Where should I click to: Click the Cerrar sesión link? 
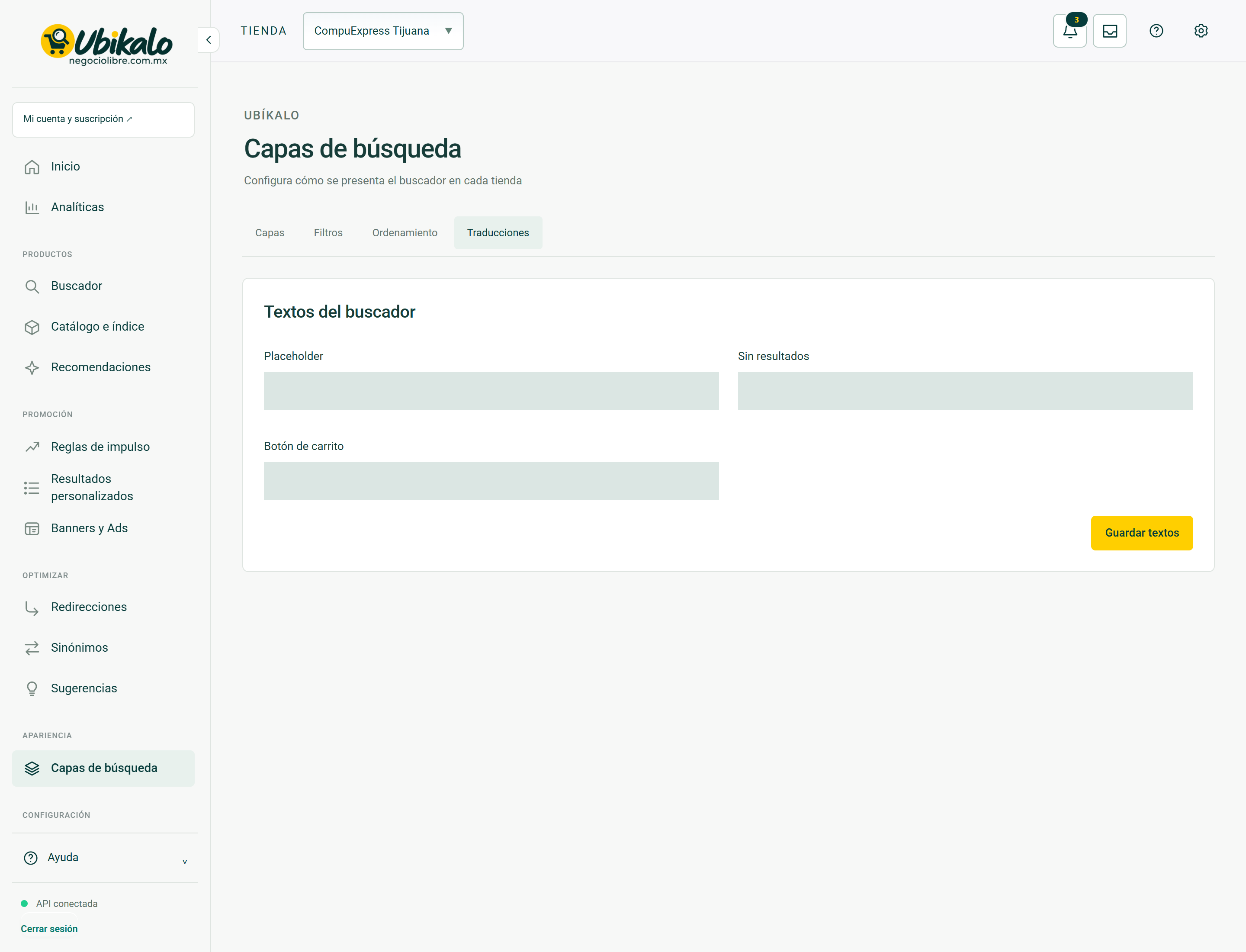click(x=49, y=929)
